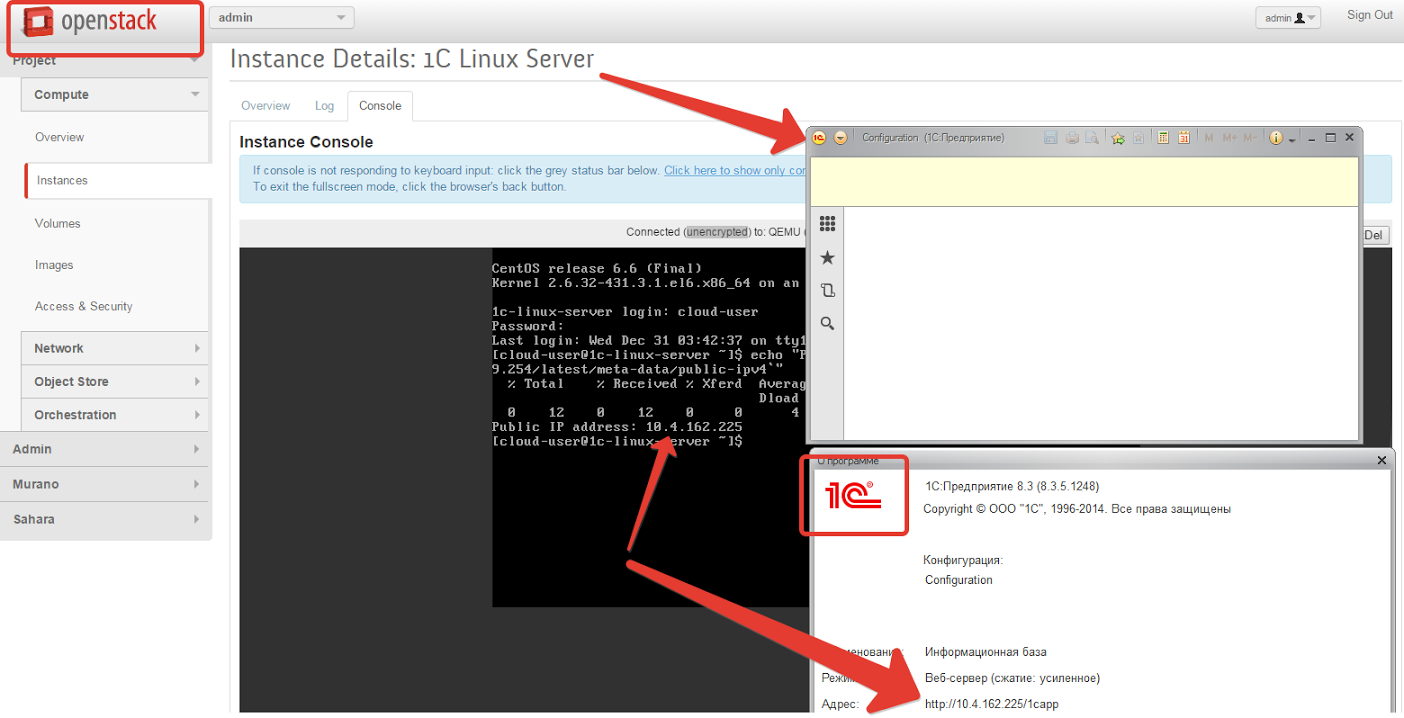Click the OpenStack logo
1404x718 pixels.
coord(91,20)
